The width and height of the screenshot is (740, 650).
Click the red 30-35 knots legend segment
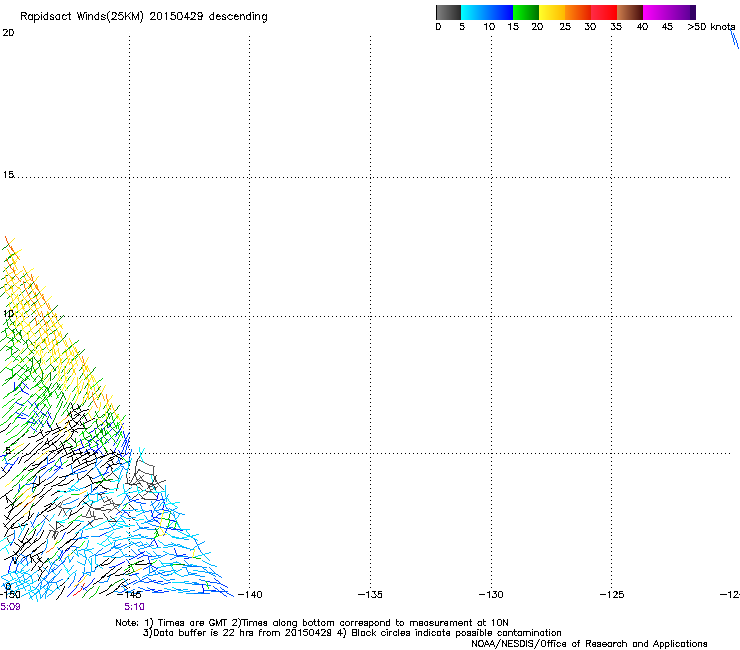604,12
